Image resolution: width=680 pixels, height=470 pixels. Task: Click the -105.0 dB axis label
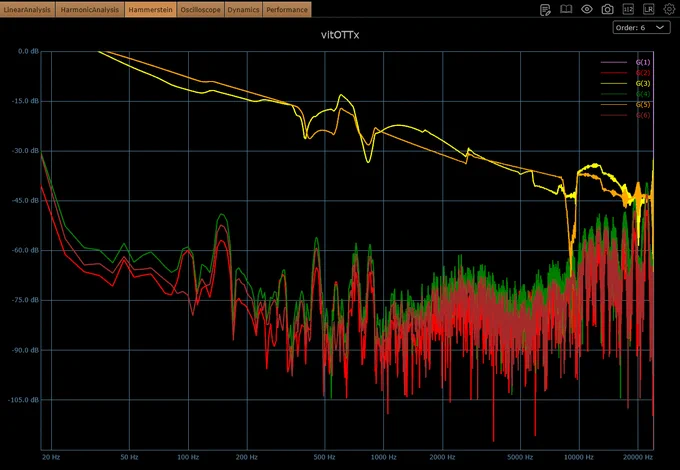23,400
